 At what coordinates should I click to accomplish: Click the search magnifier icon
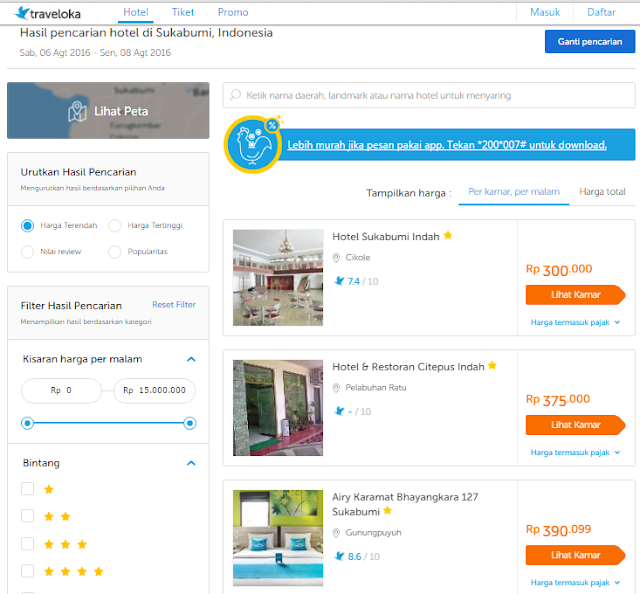pos(236,95)
